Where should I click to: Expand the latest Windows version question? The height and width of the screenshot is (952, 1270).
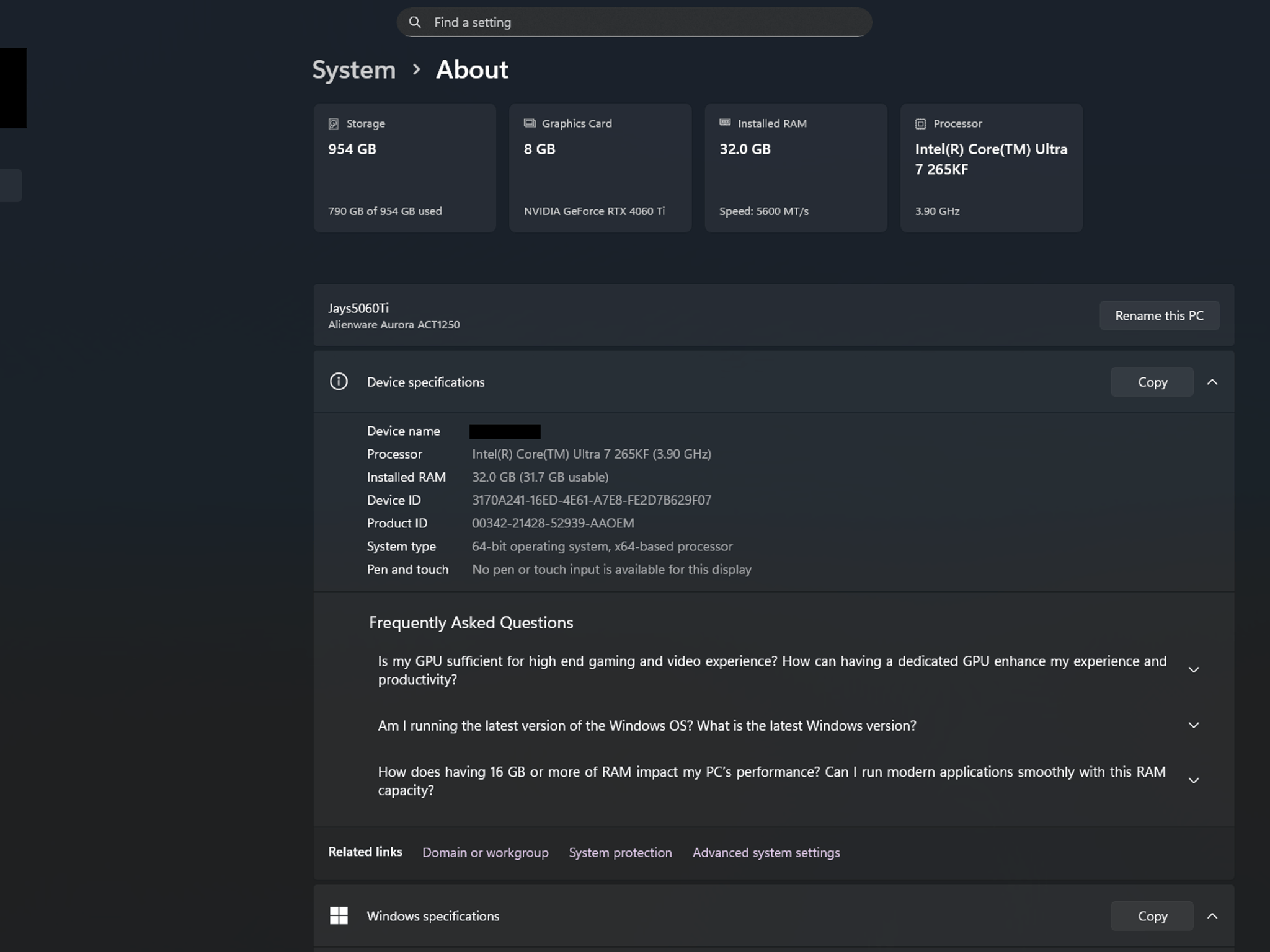pyautogui.click(x=1194, y=725)
